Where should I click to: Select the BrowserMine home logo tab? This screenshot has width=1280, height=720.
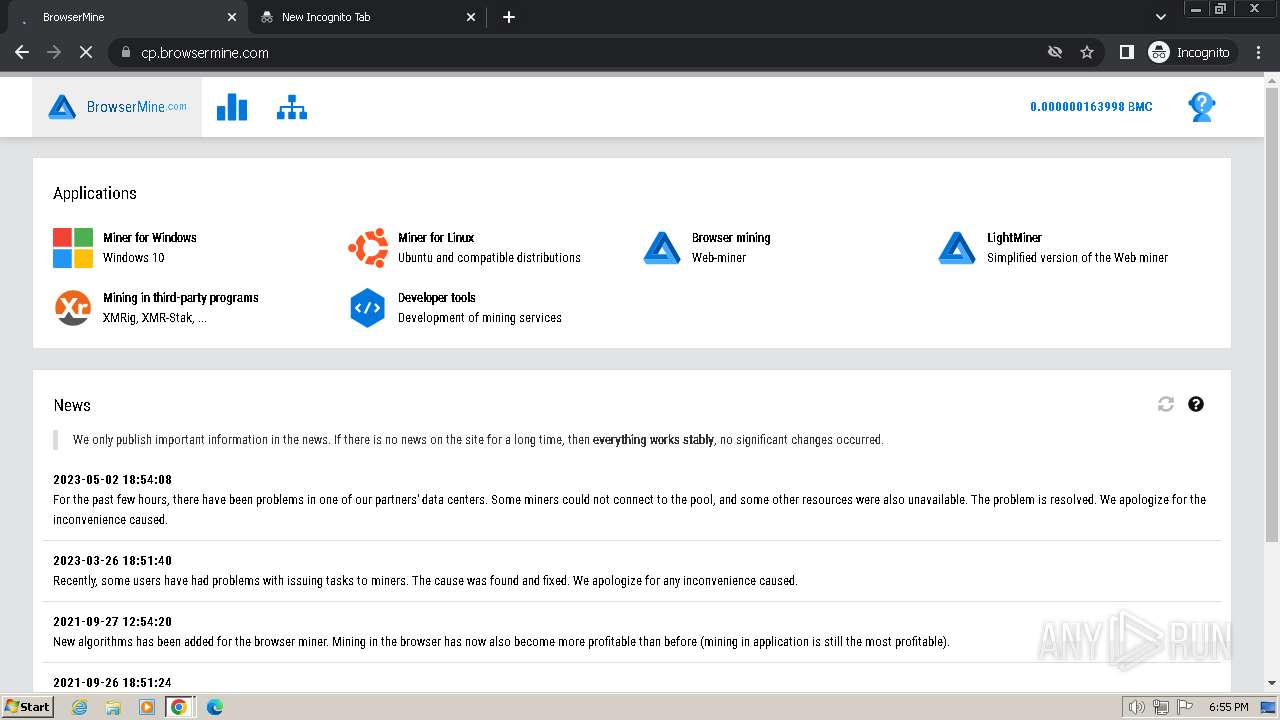(117, 107)
